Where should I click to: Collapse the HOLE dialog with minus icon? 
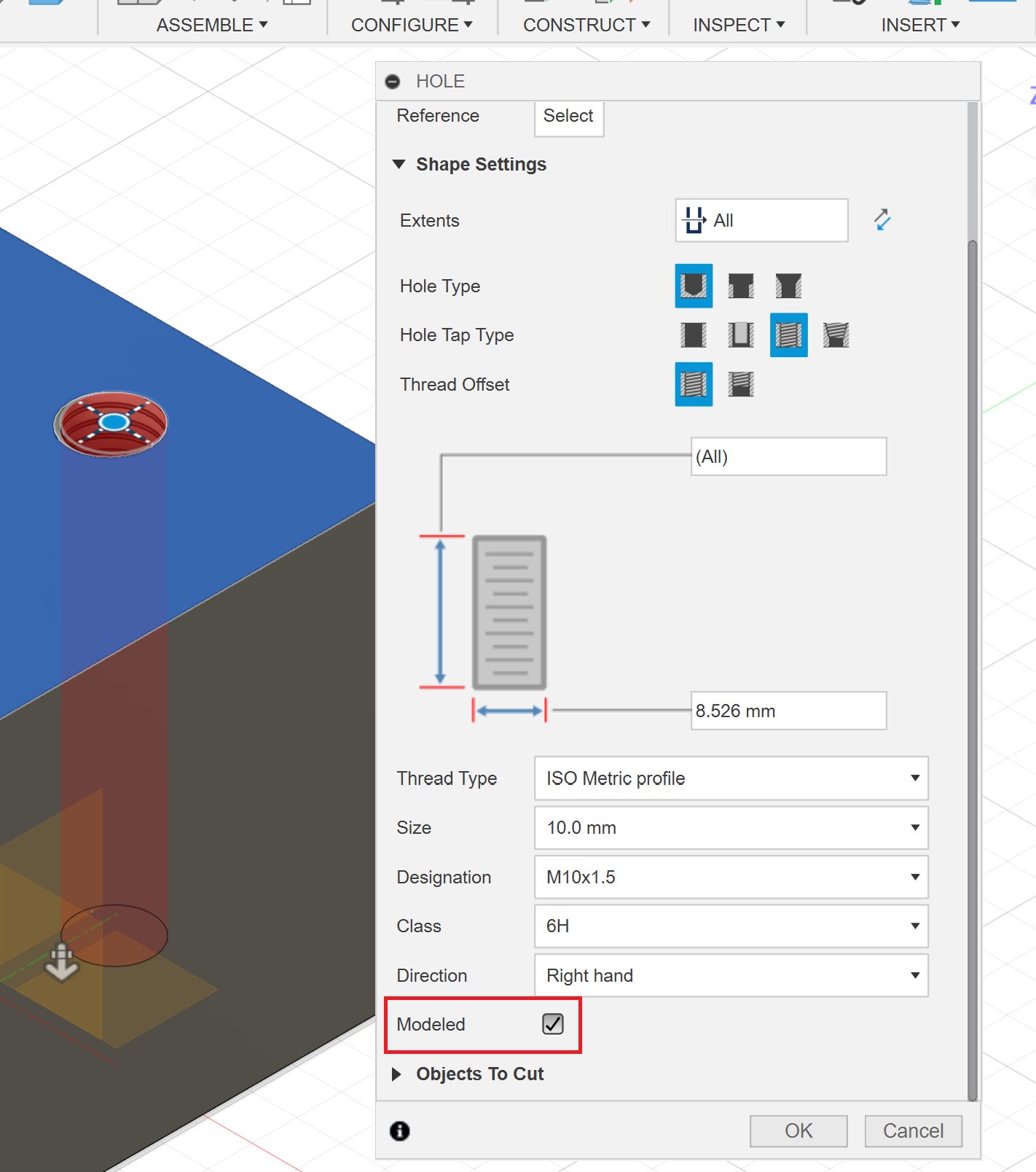click(x=393, y=82)
